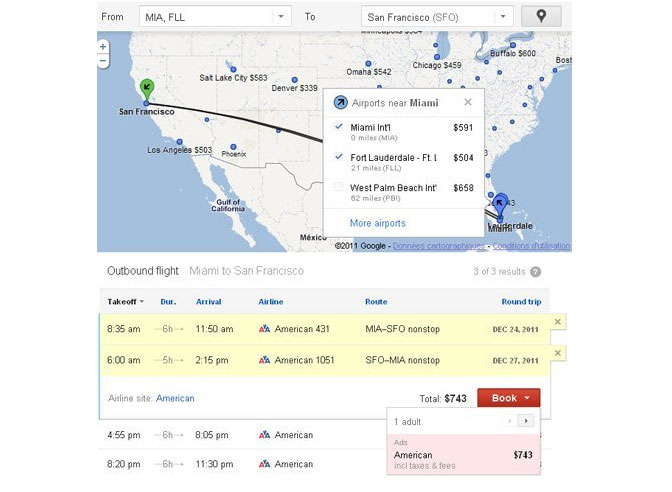This screenshot has width=672, height=492.
Task: Open the More airports link
Action: (377, 223)
